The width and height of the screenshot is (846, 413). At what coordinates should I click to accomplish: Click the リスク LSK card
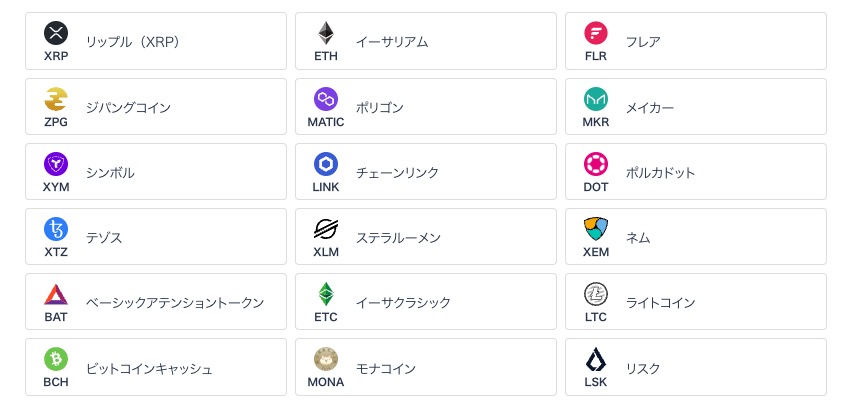point(695,367)
